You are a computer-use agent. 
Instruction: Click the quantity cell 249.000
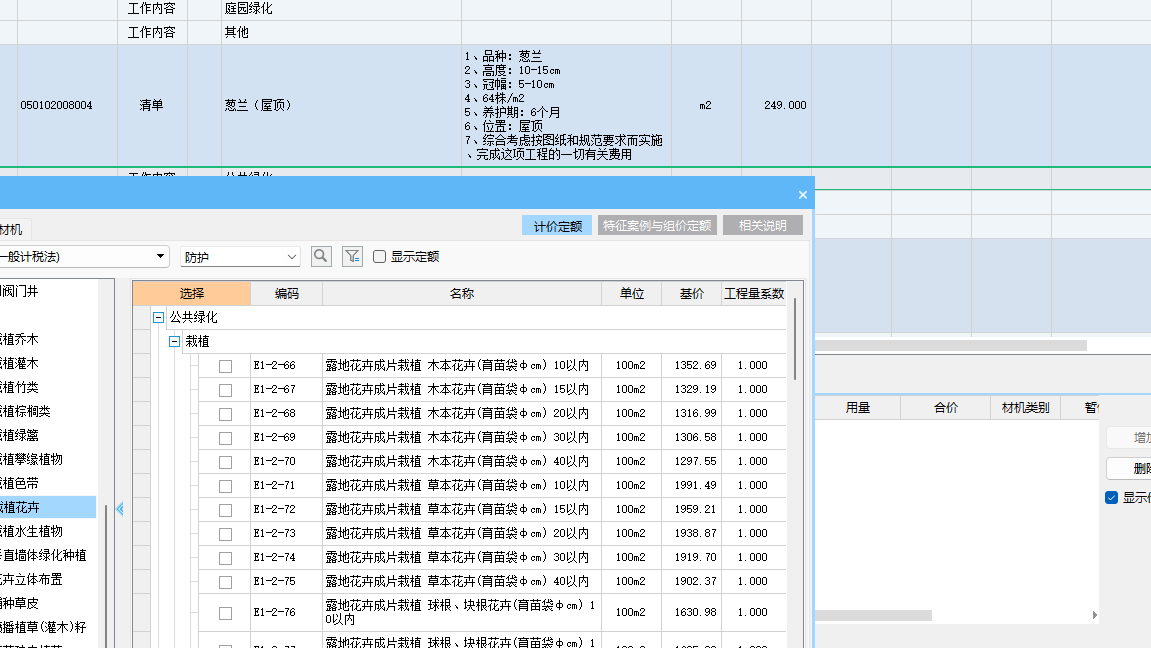pyautogui.click(x=776, y=106)
